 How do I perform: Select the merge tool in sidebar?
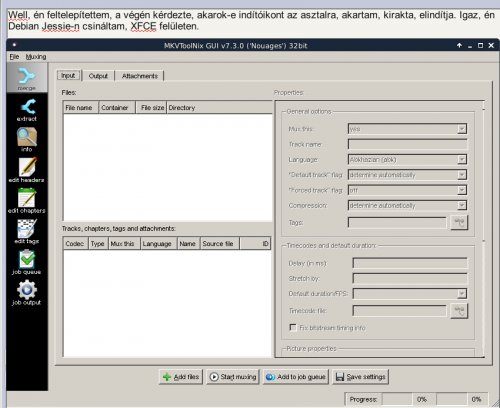pos(27,78)
